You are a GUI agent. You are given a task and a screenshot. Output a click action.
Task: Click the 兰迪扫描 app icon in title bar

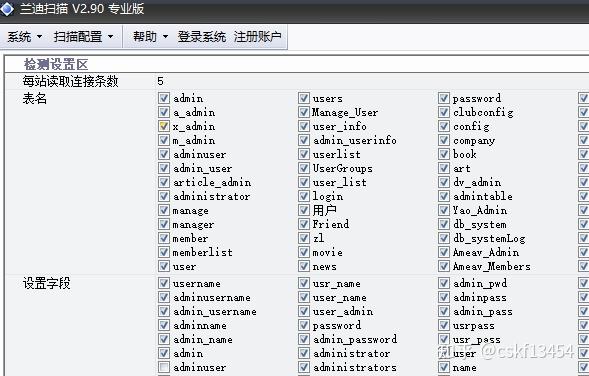tap(6, 9)
